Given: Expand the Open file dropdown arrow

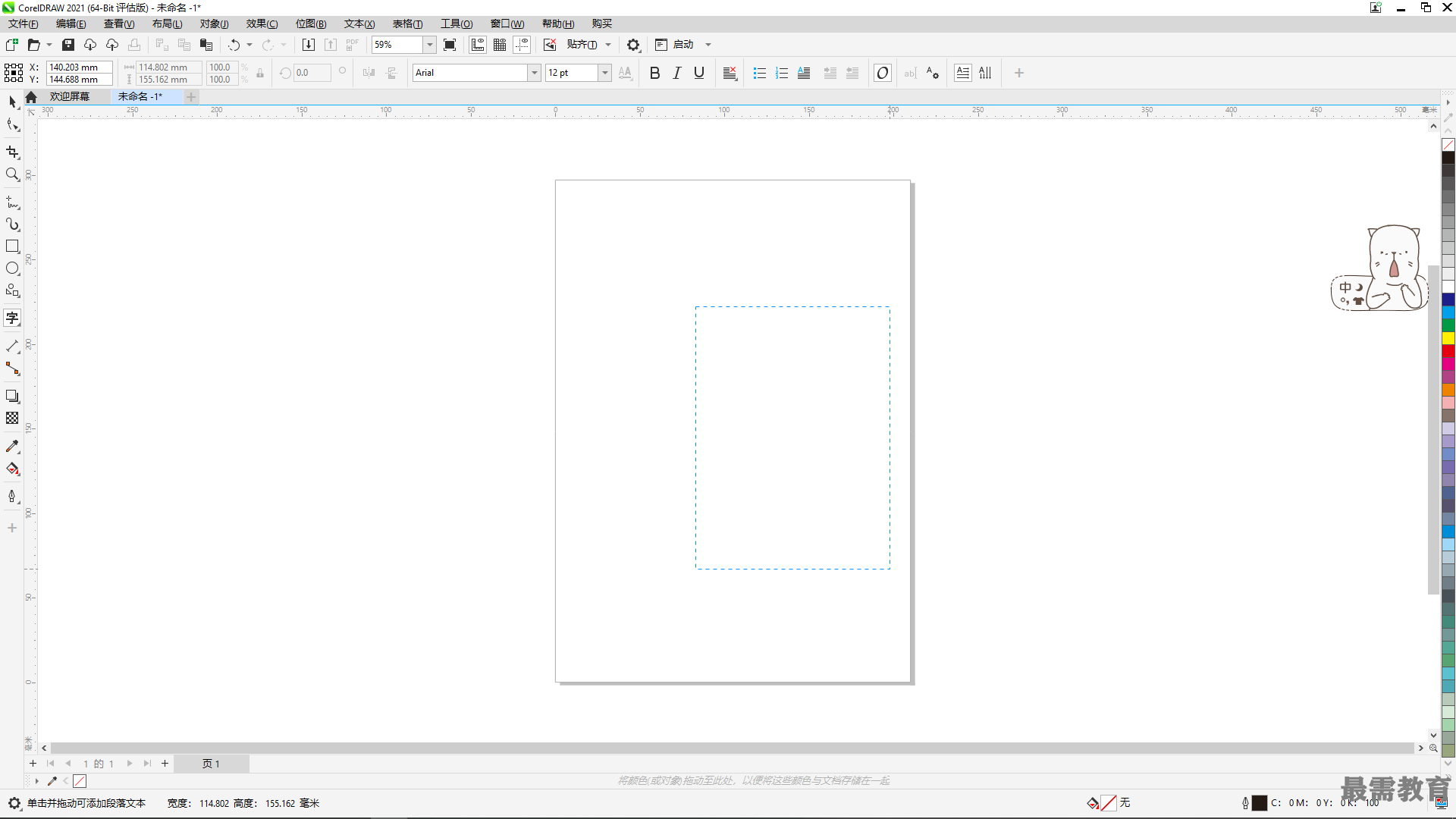Looking at the screenshot, I should 49,45.
